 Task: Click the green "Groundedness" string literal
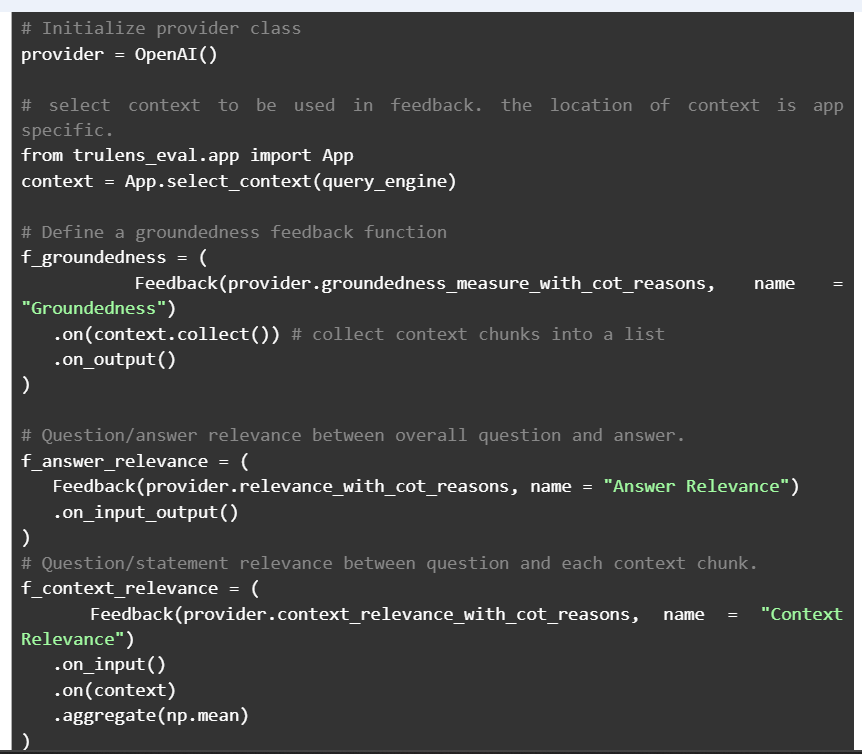pos(98,308)
